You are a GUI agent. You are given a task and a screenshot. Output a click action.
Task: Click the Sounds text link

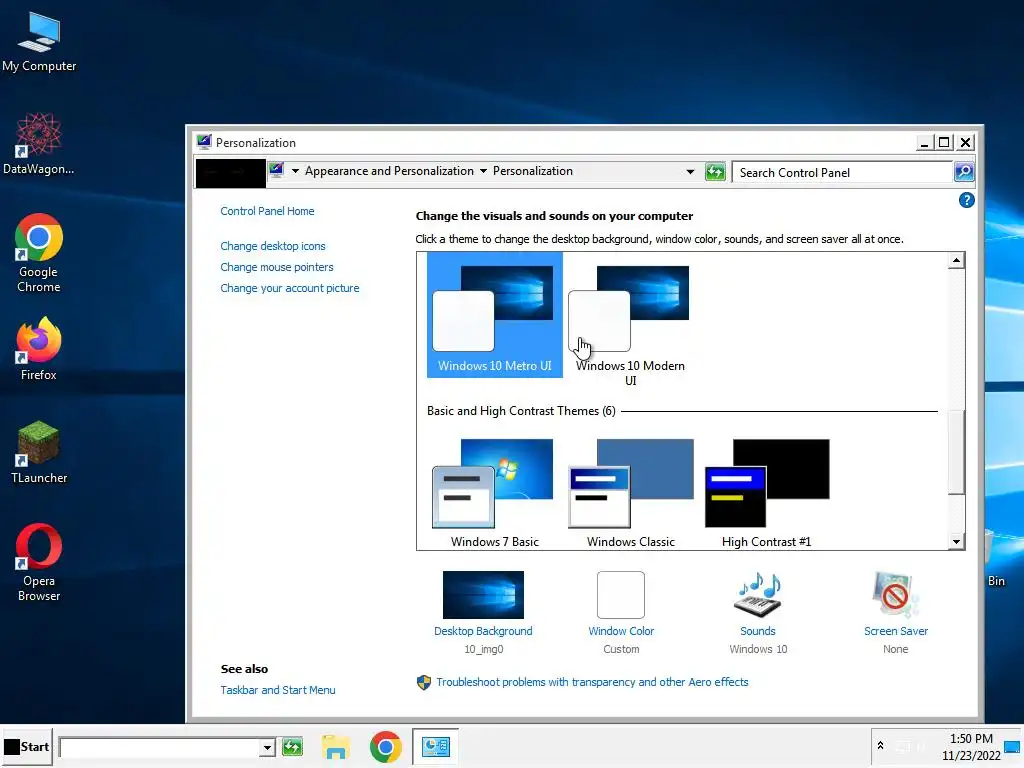pos(758,632)
